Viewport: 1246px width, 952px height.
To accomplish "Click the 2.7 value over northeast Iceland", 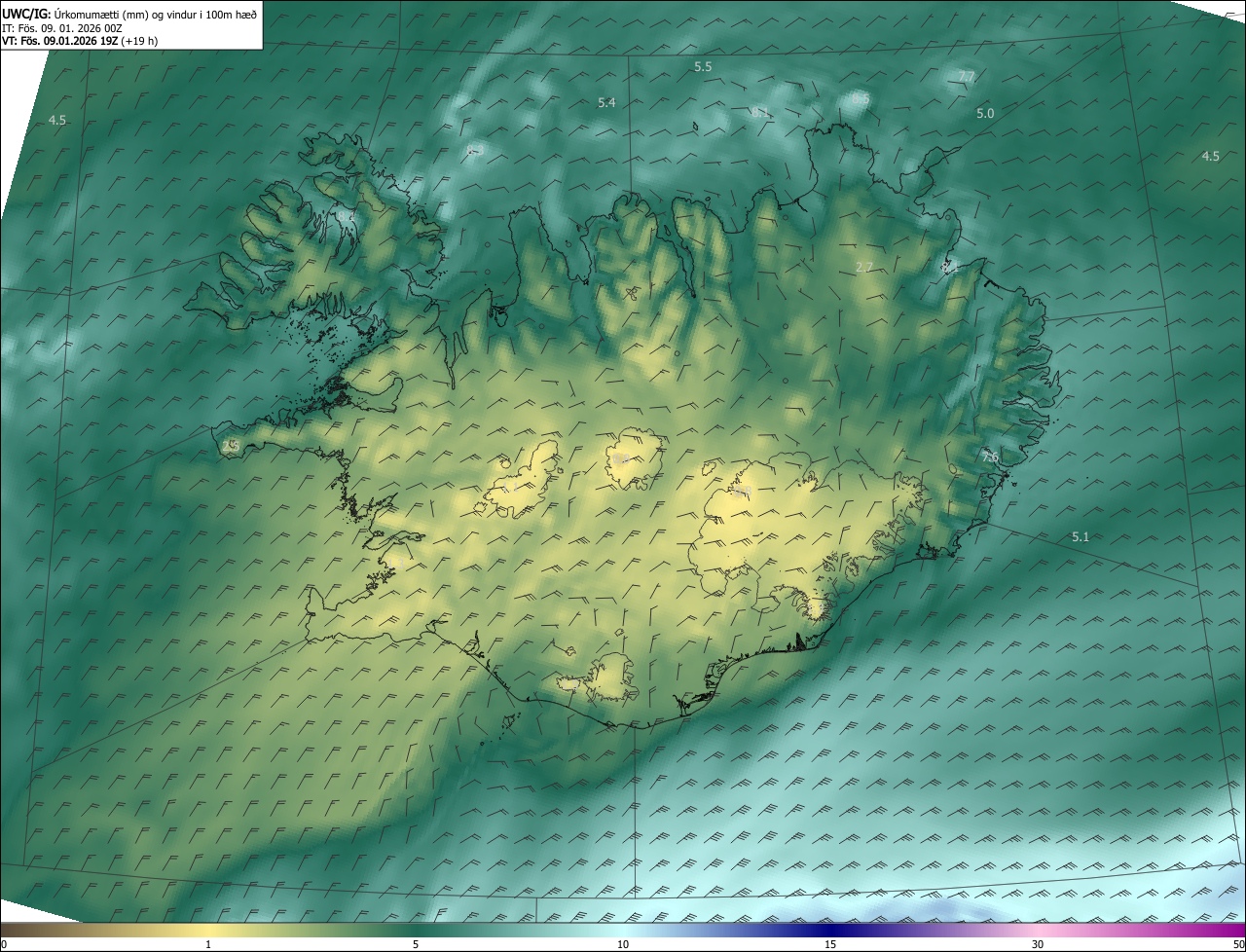I will [863, 267].
